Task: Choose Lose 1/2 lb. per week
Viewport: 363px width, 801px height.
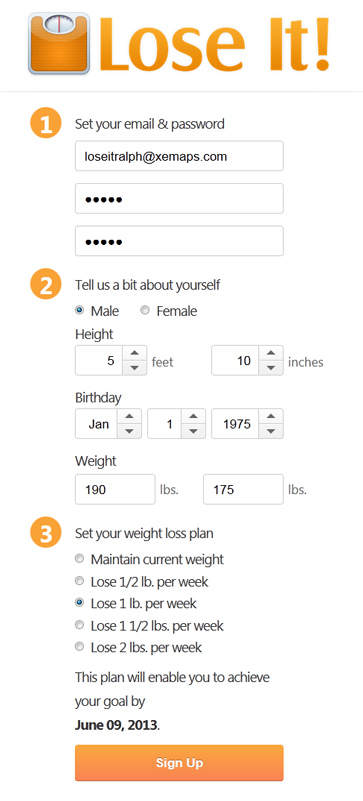Action: 79,581
